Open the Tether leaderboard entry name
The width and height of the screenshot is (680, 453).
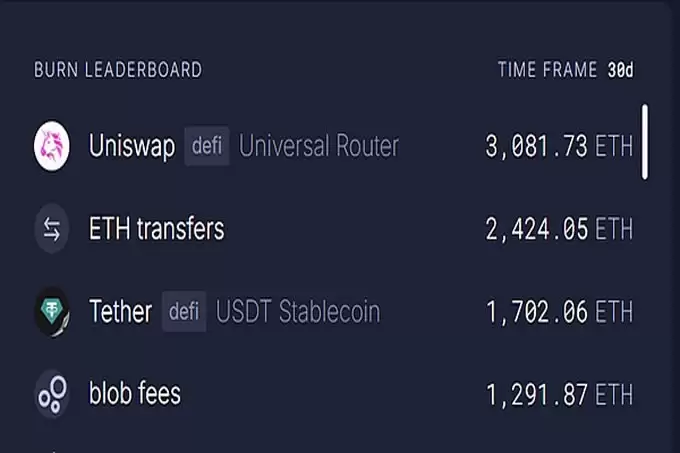click(x=120, y=311)
